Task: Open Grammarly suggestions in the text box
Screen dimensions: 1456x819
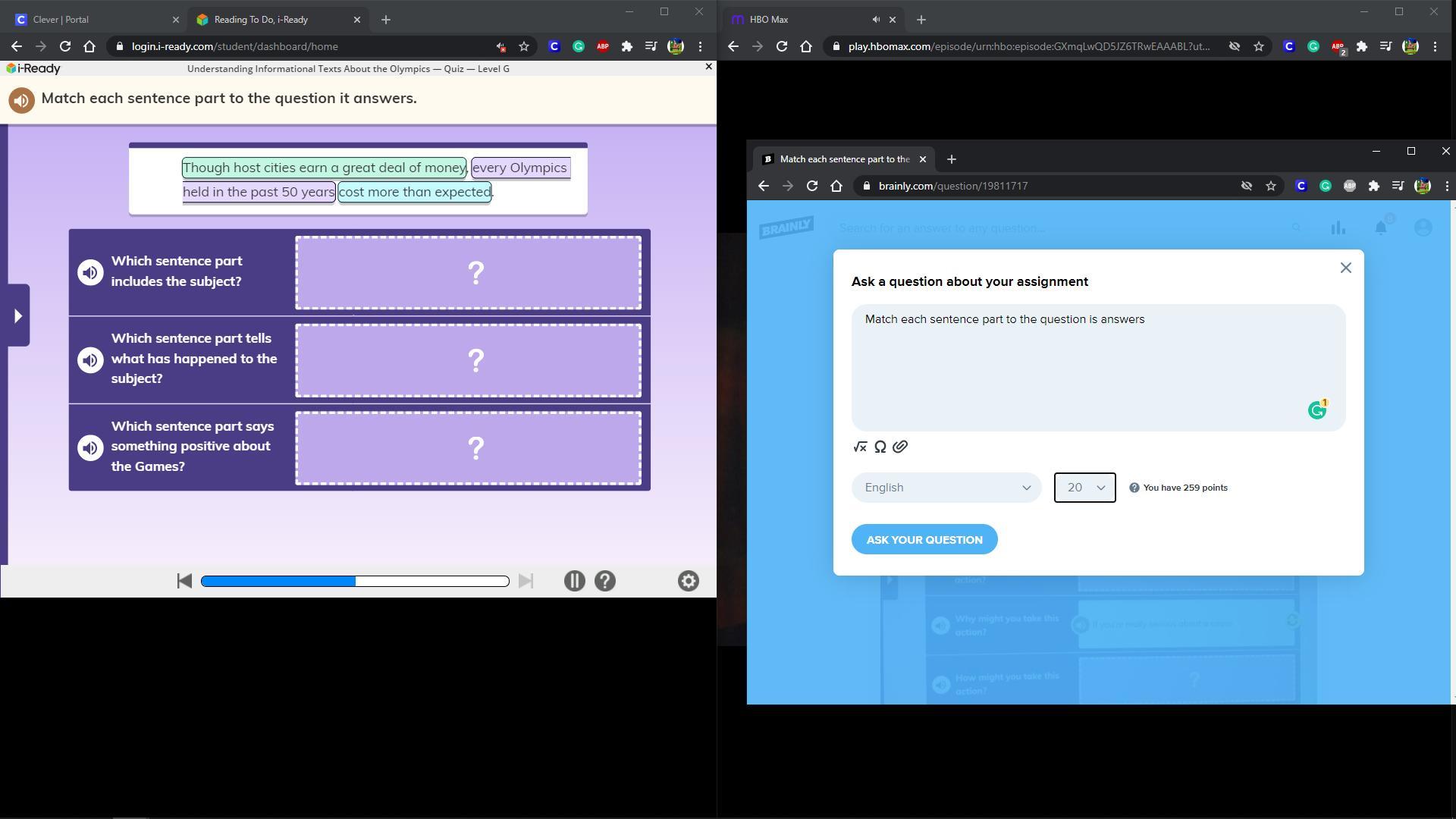Action: [1317, 410]
